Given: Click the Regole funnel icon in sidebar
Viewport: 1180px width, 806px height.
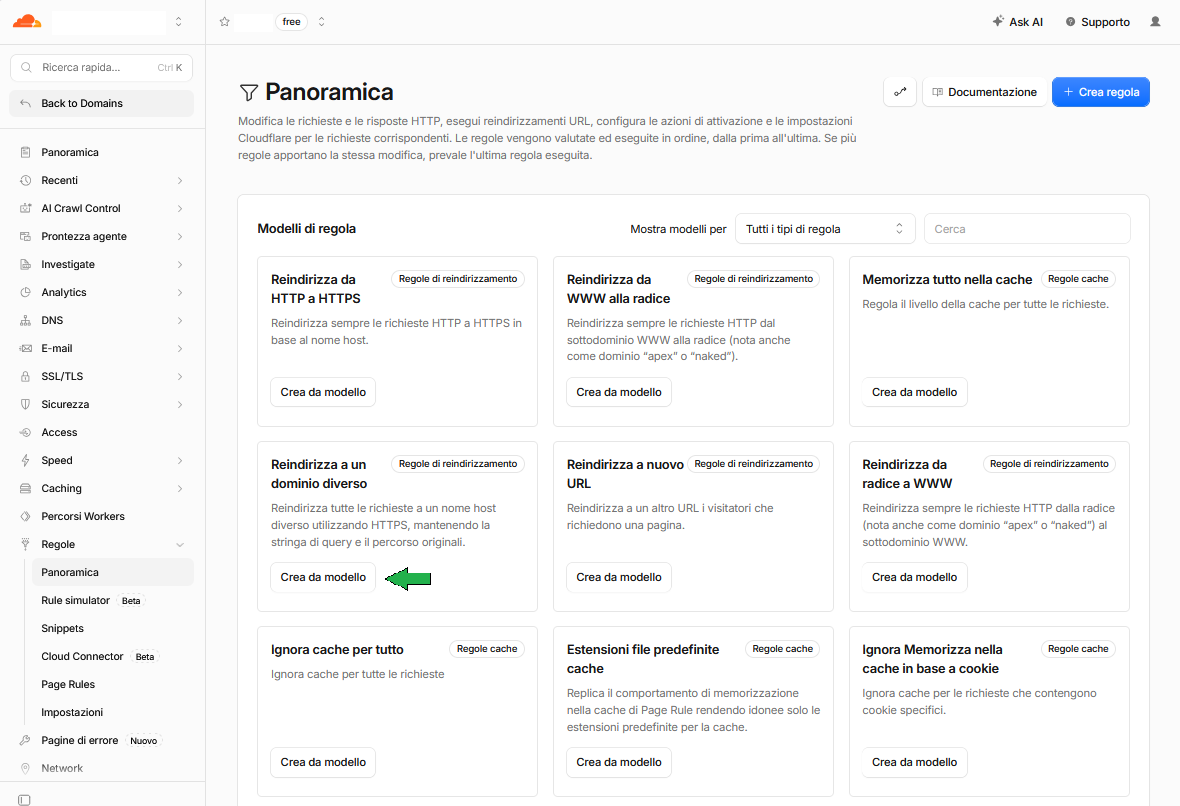Looking at the screenshot, I should tap(26, 544).
